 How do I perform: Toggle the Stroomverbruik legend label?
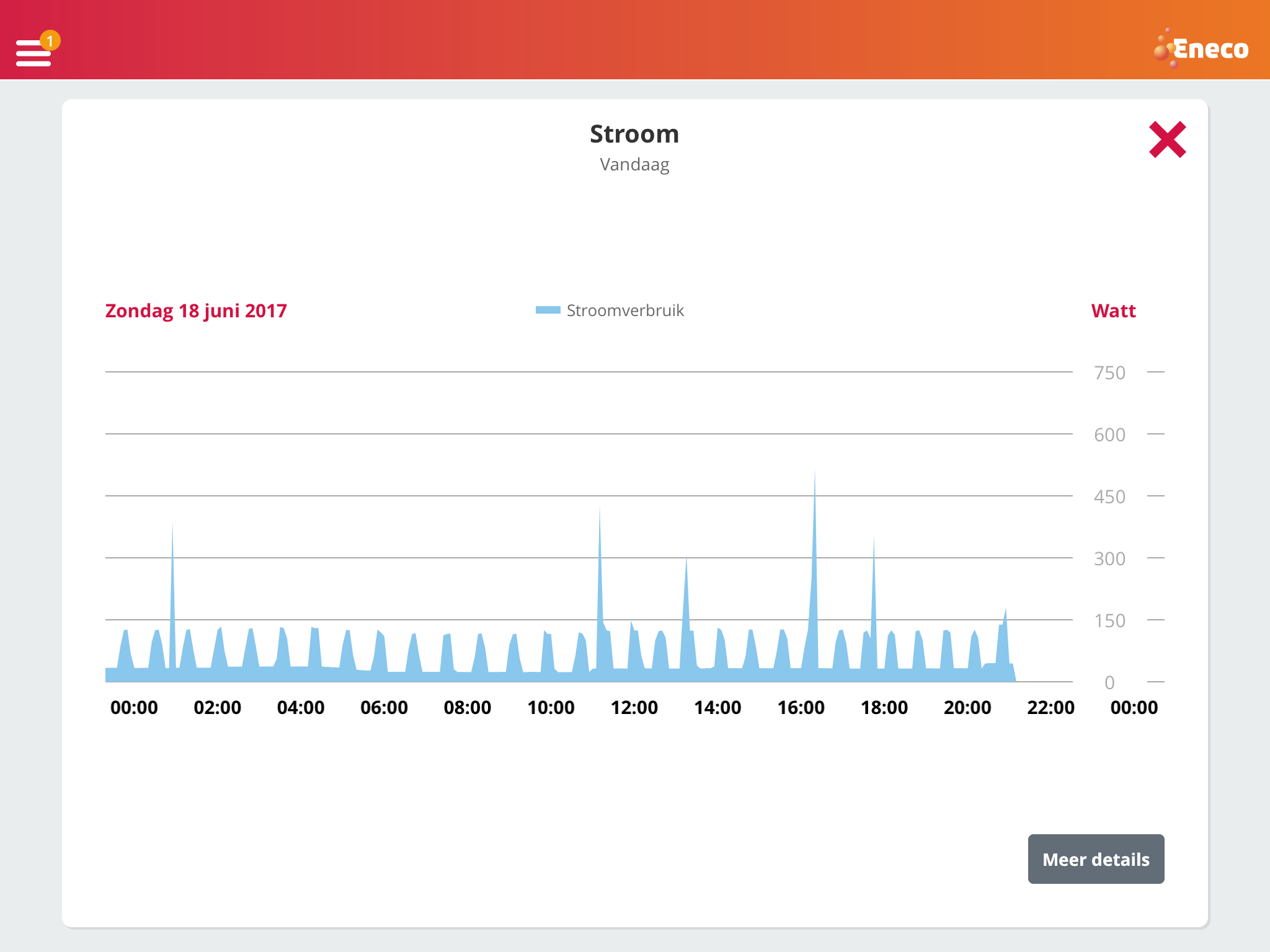coord(625,311)
